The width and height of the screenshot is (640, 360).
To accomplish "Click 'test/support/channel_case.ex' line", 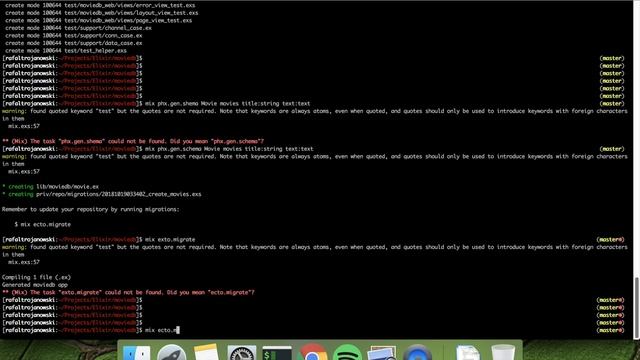I will (78, 28).
